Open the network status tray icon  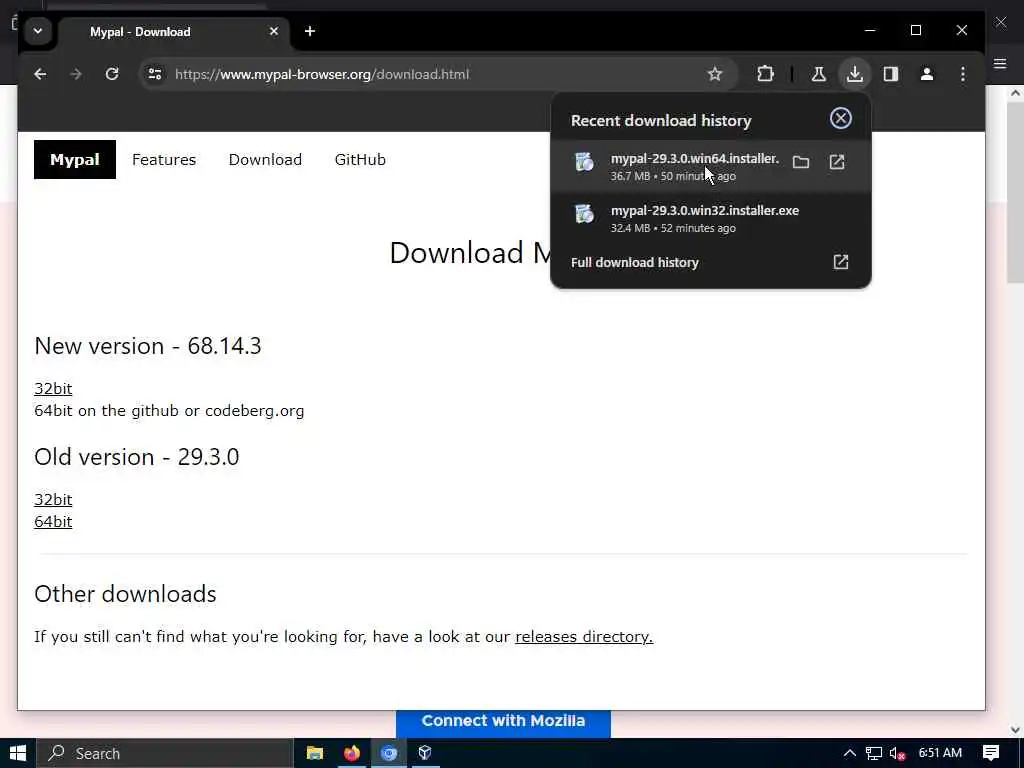(x=874, y=753)
